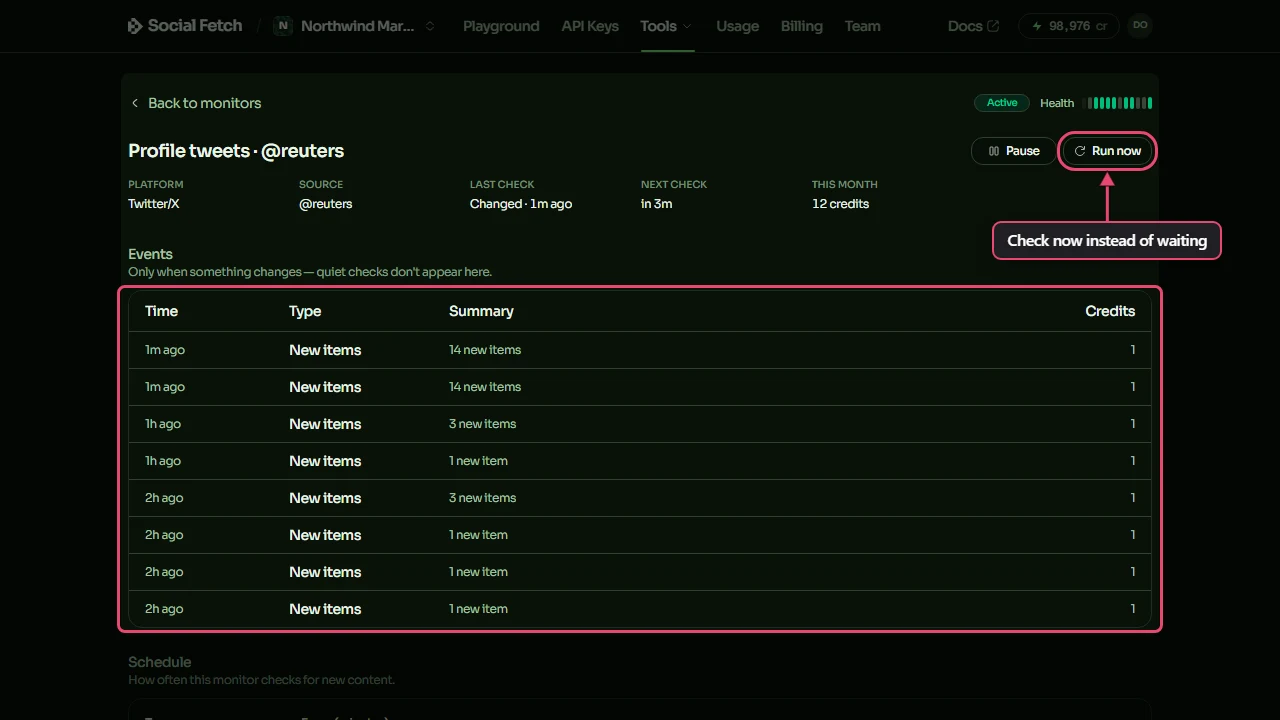Open the Team page
Viewport: 1280px width, 720px height.
tap(862, 26)
